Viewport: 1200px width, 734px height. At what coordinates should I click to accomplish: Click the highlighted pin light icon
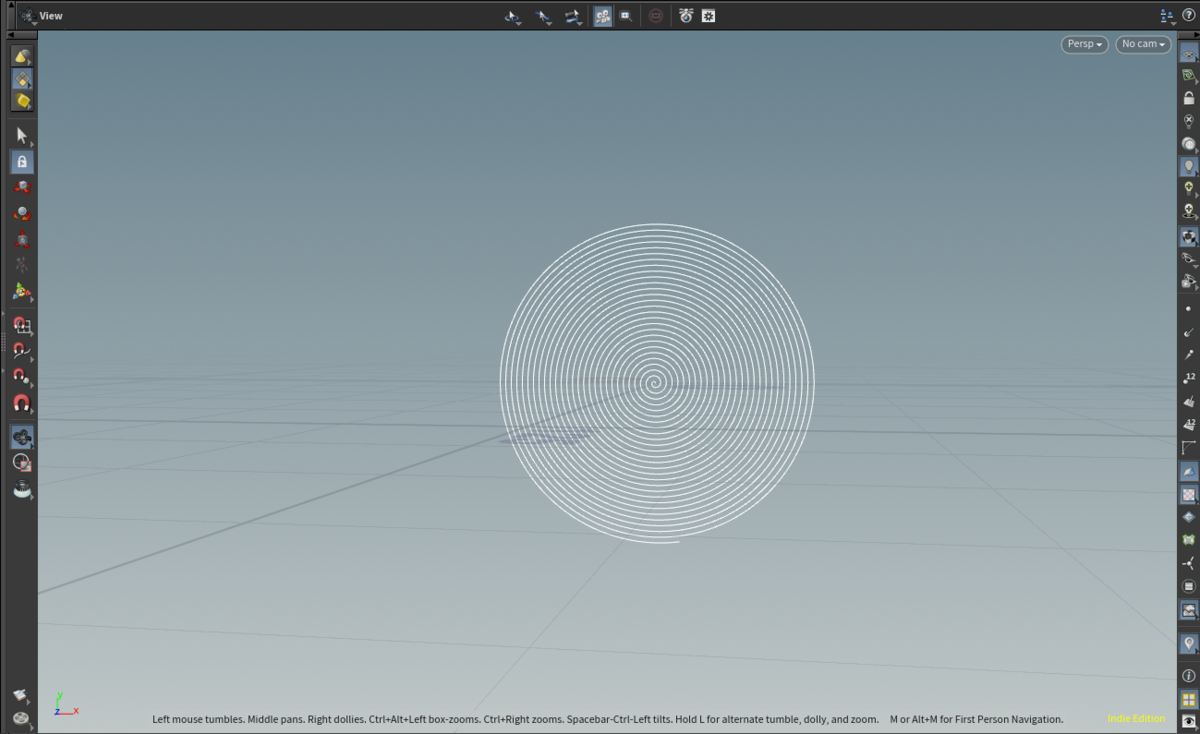(1189, 643)
